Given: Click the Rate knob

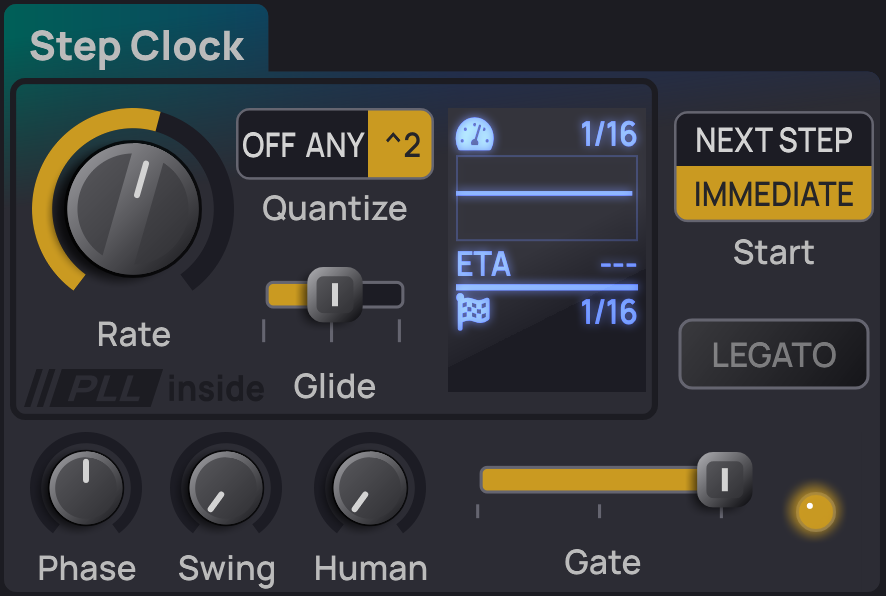Looking at the screenshot, I should [133, 209].
